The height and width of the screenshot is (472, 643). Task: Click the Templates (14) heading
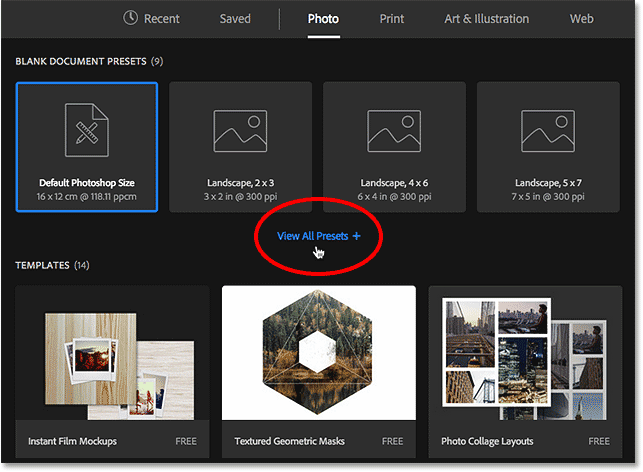click(52, 265)
